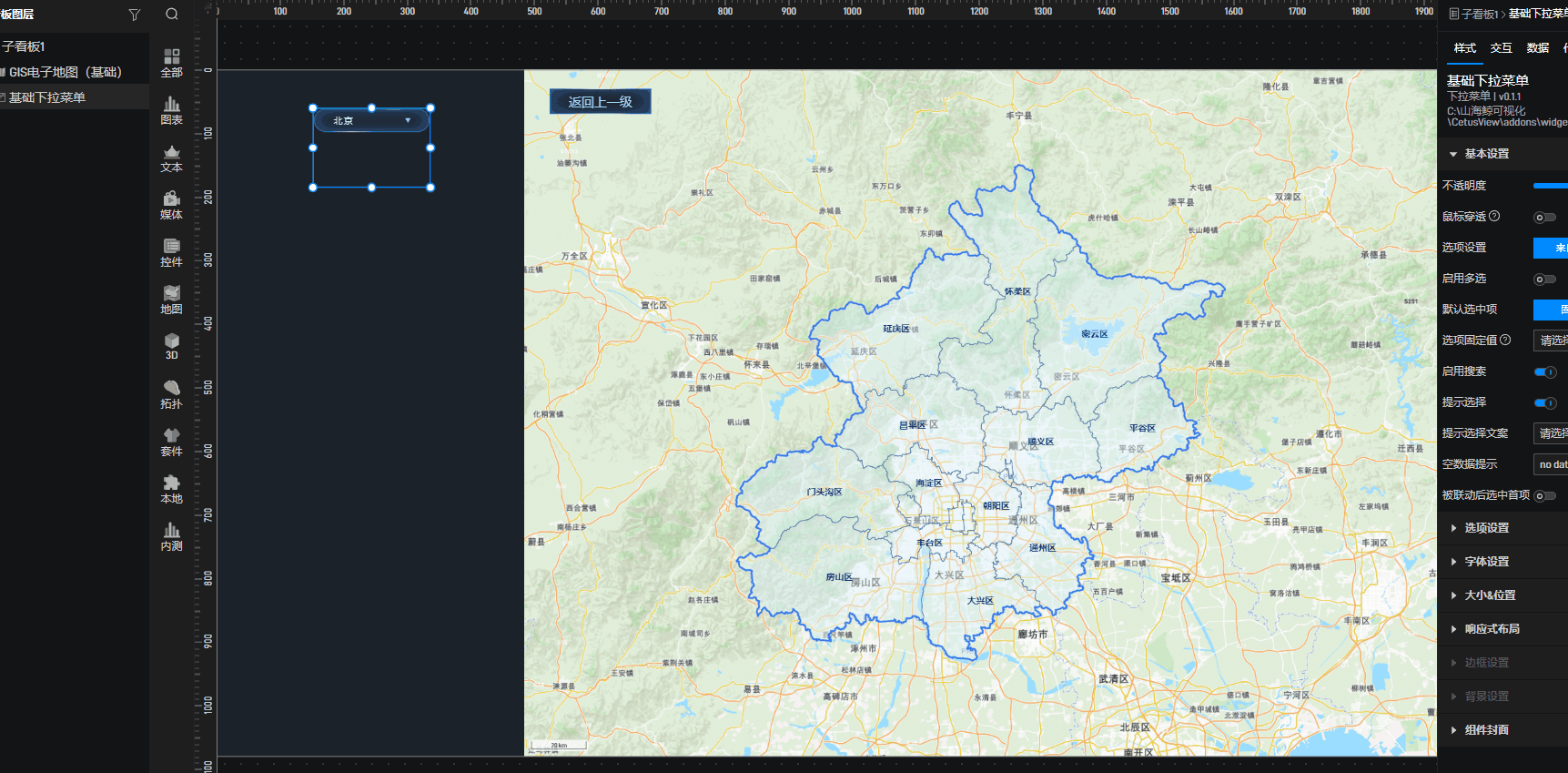Toggle the 鼠标穿透 switch
Viewport: 1568px width, 773px height.
click(x=1544, y=217)
